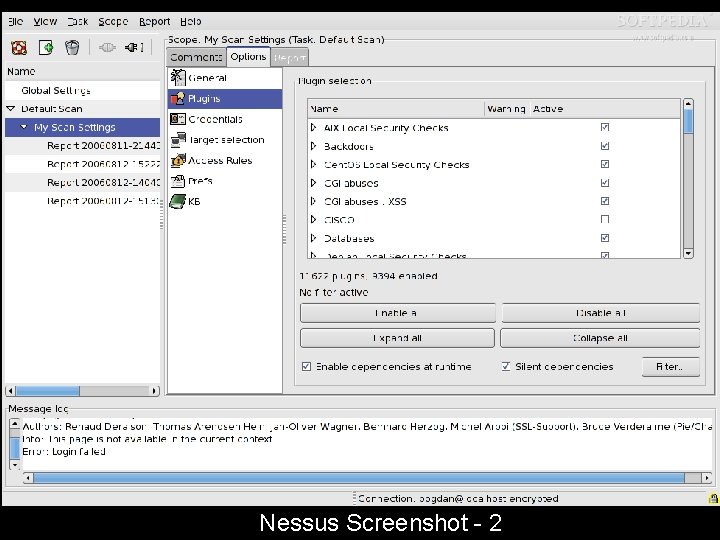
Task: Collapse the My Scan Settings tree node
Action: (x=24, y=127)
